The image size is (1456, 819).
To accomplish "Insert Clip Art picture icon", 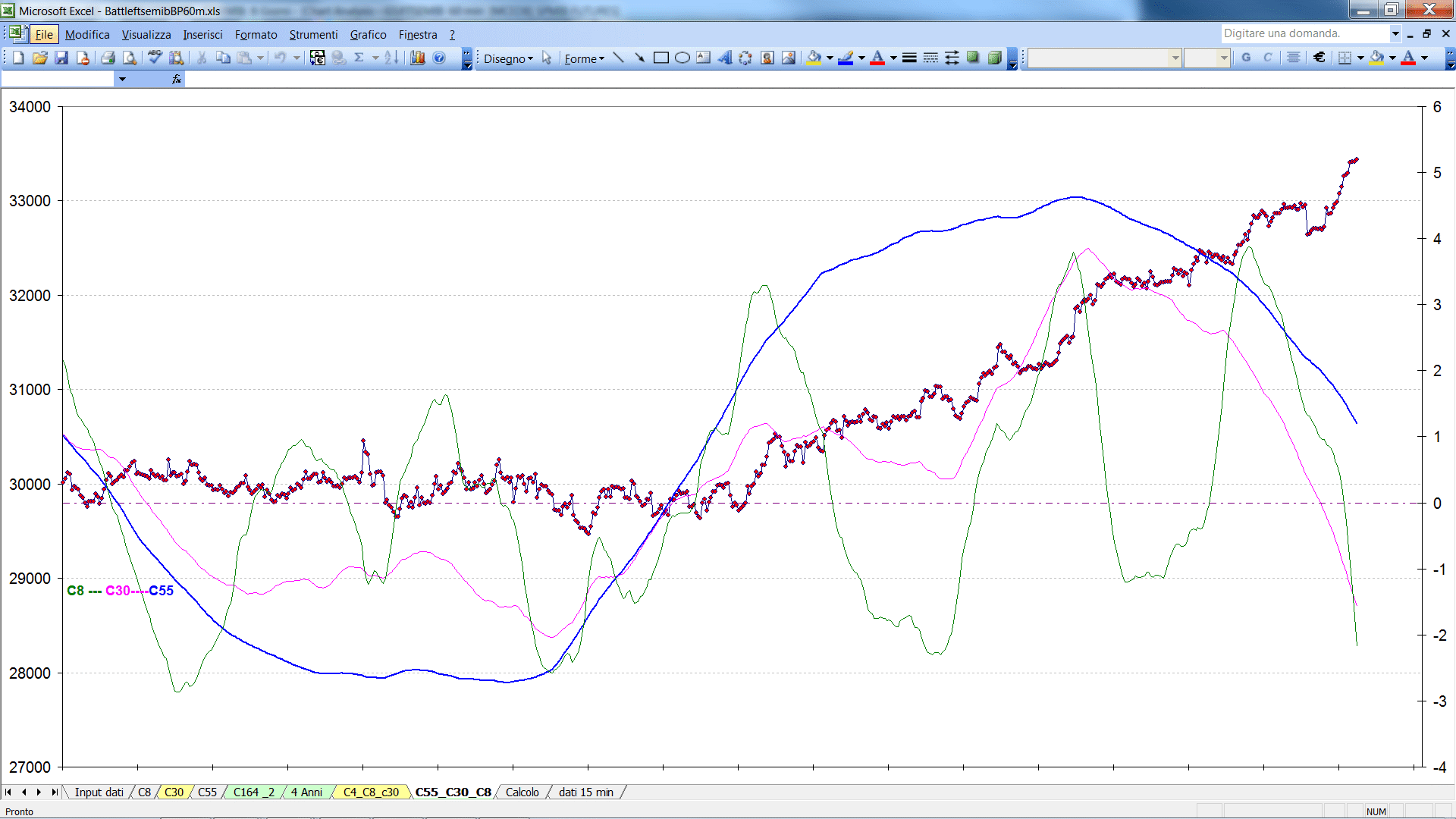I will 767,58.
